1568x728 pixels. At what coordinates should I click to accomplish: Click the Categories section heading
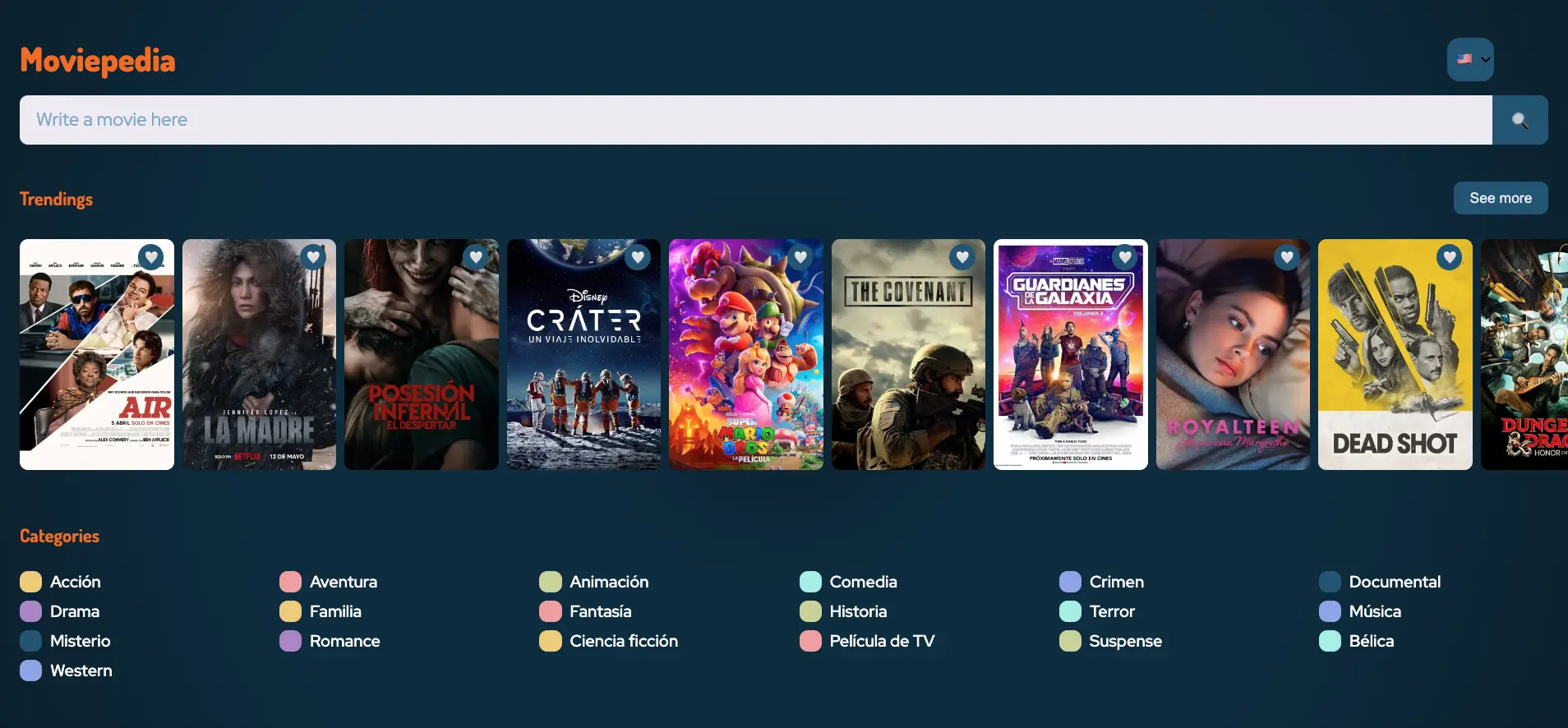pos(59,536)
